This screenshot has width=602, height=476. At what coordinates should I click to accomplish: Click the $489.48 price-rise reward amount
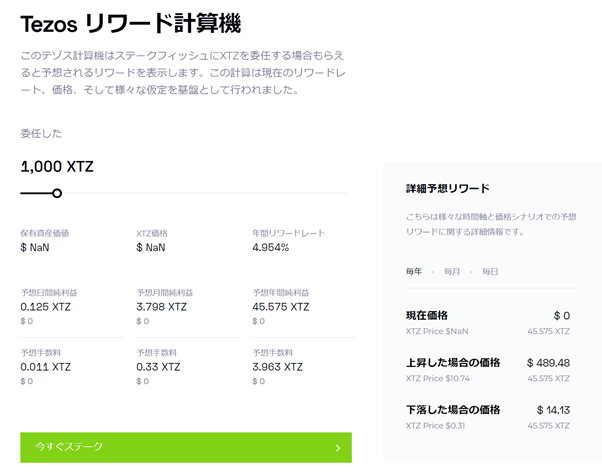pyautogui.click(x=548, y=363)
